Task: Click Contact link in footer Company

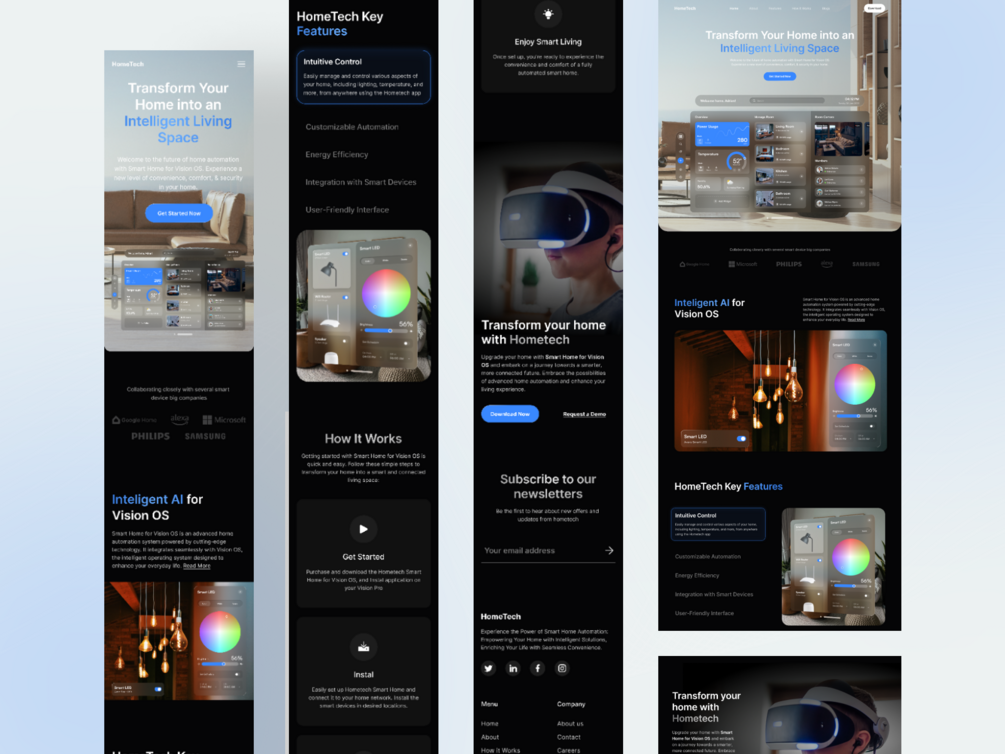Action: 569,737
